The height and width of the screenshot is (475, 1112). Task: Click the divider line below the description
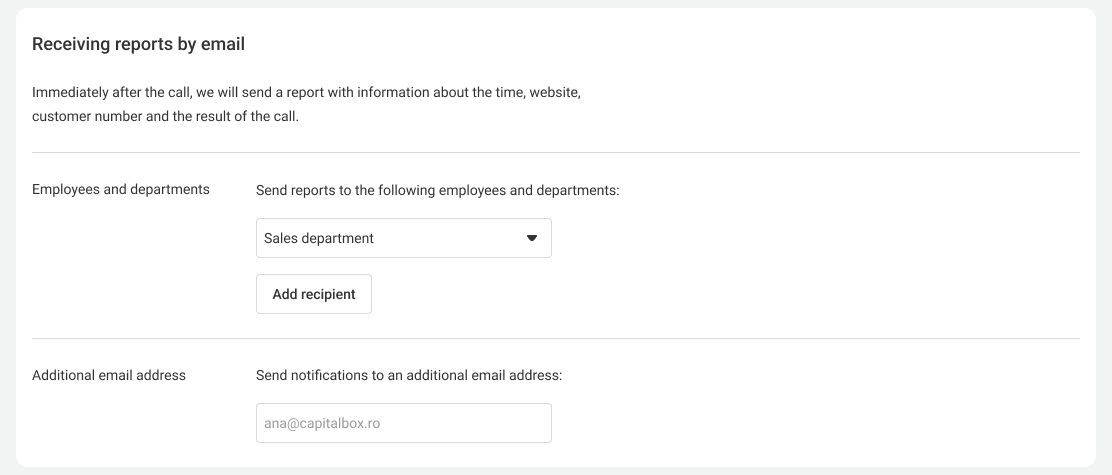tap(556, 153)
